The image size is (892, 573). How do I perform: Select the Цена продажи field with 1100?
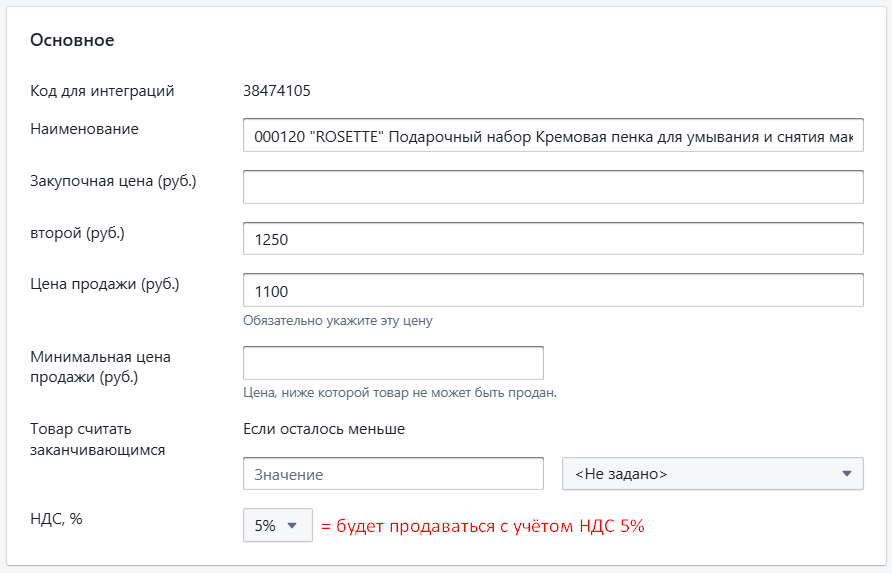(553, 291)
